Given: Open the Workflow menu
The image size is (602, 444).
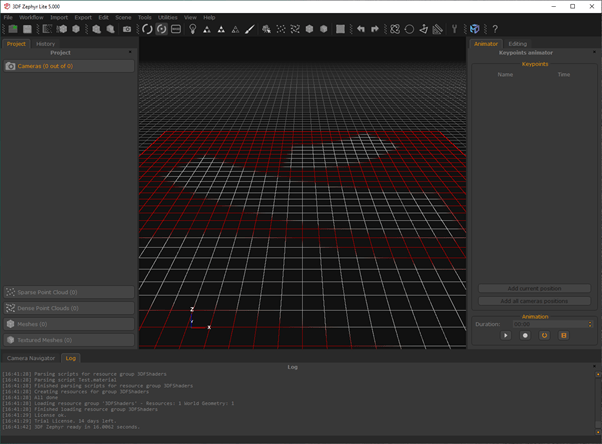Looking at the screenshot, I should 31,17.
